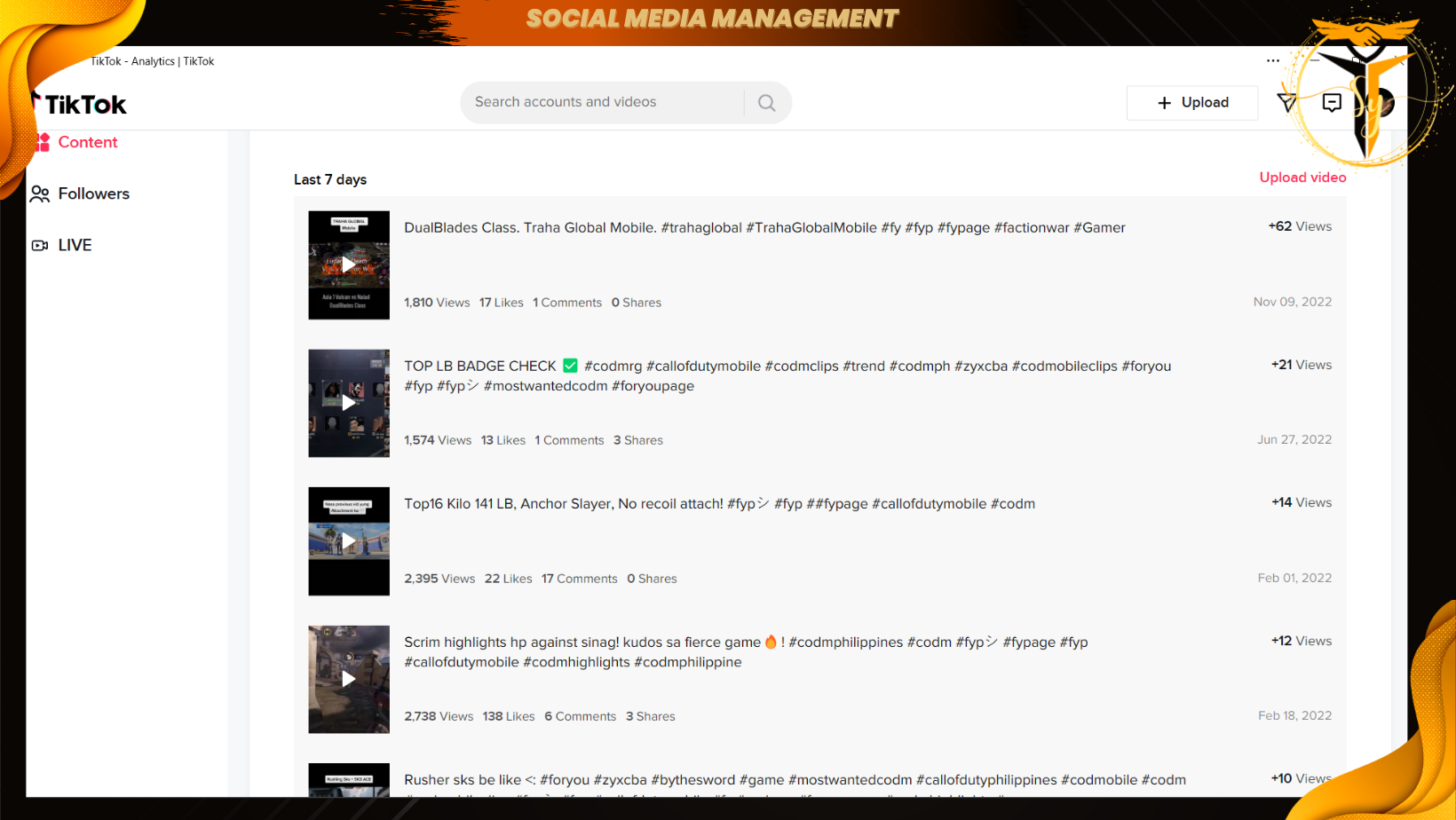Select the Followers menu label
This screenshot has width=1456, height=820.
tap(94, 193)
